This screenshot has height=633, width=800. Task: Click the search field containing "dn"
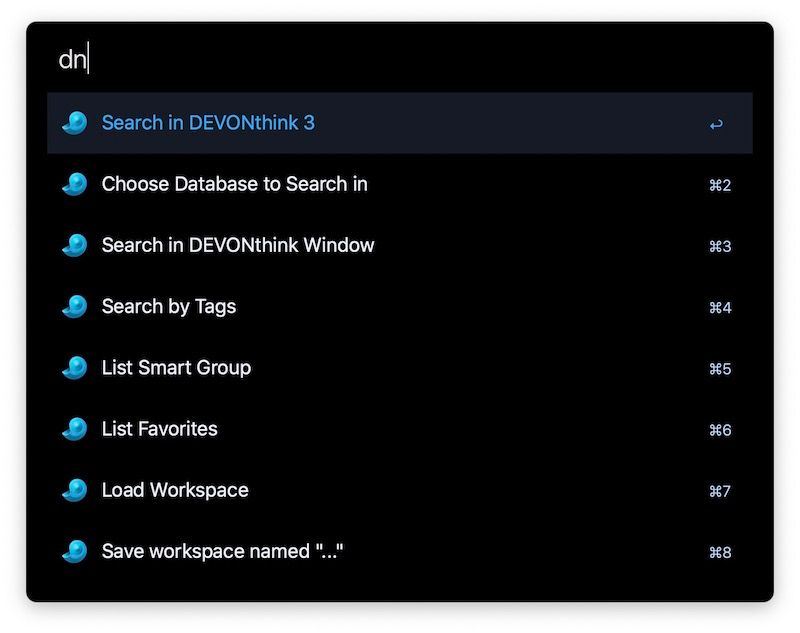pos(399,60)
